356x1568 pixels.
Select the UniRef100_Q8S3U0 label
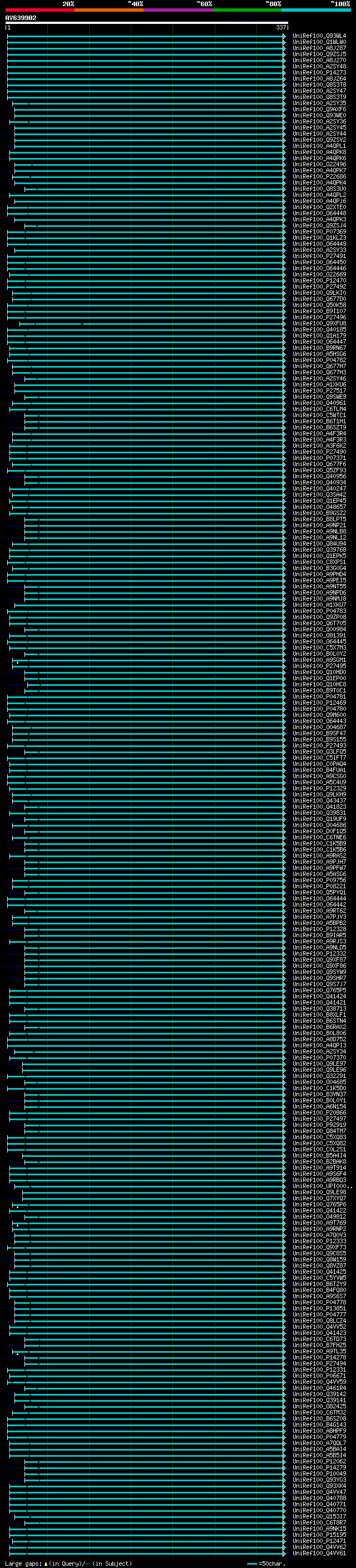(x=319, y=189)
